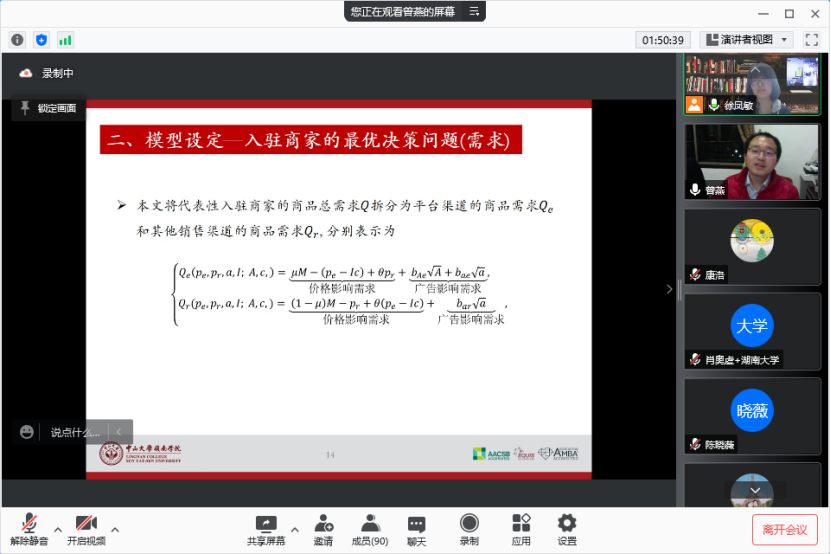This screenshot has height=554, width=831.
Task: Click the meeting info icon
Action: point(17,40)
